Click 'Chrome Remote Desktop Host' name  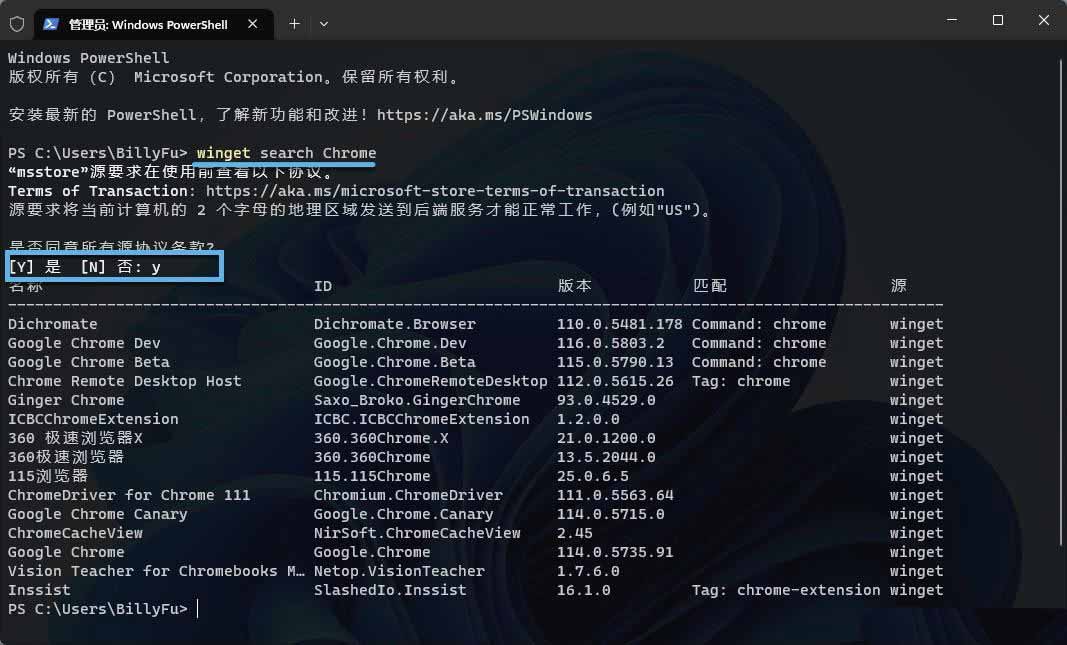click(125, 381)
